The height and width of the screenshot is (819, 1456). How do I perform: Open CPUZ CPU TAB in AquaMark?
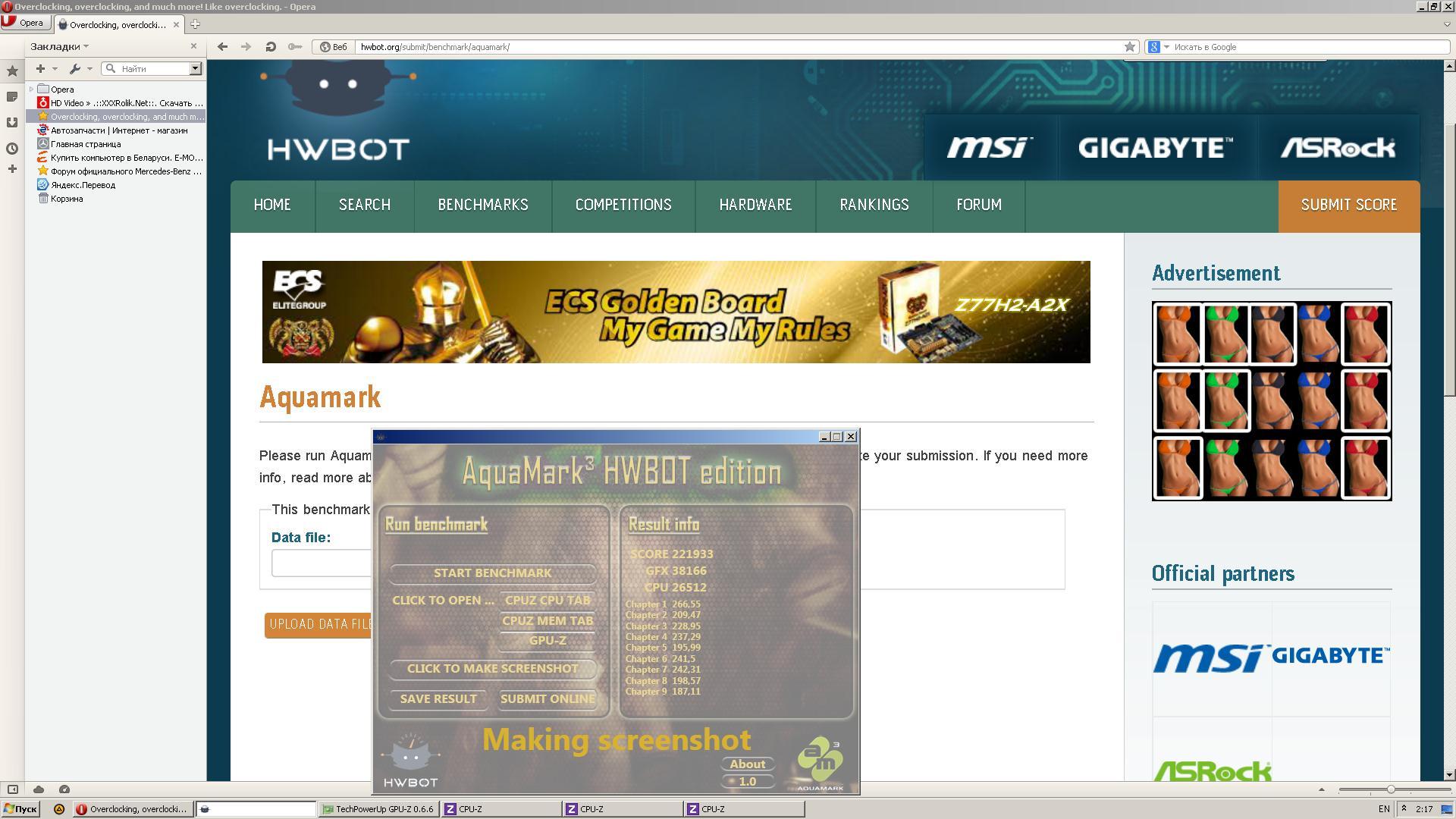[x=548, y=601]
